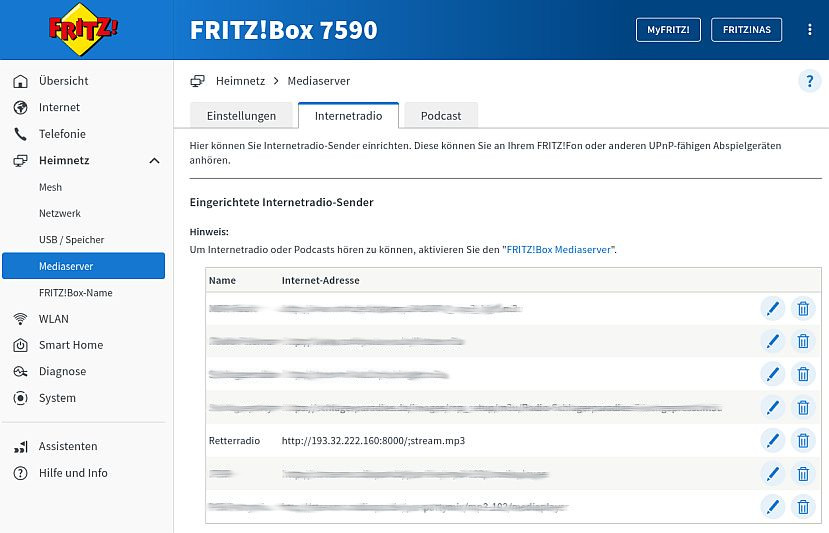This screenshot has width=829, height=533.
Task: Click the Retterradio station name
Action: (234, 440)
